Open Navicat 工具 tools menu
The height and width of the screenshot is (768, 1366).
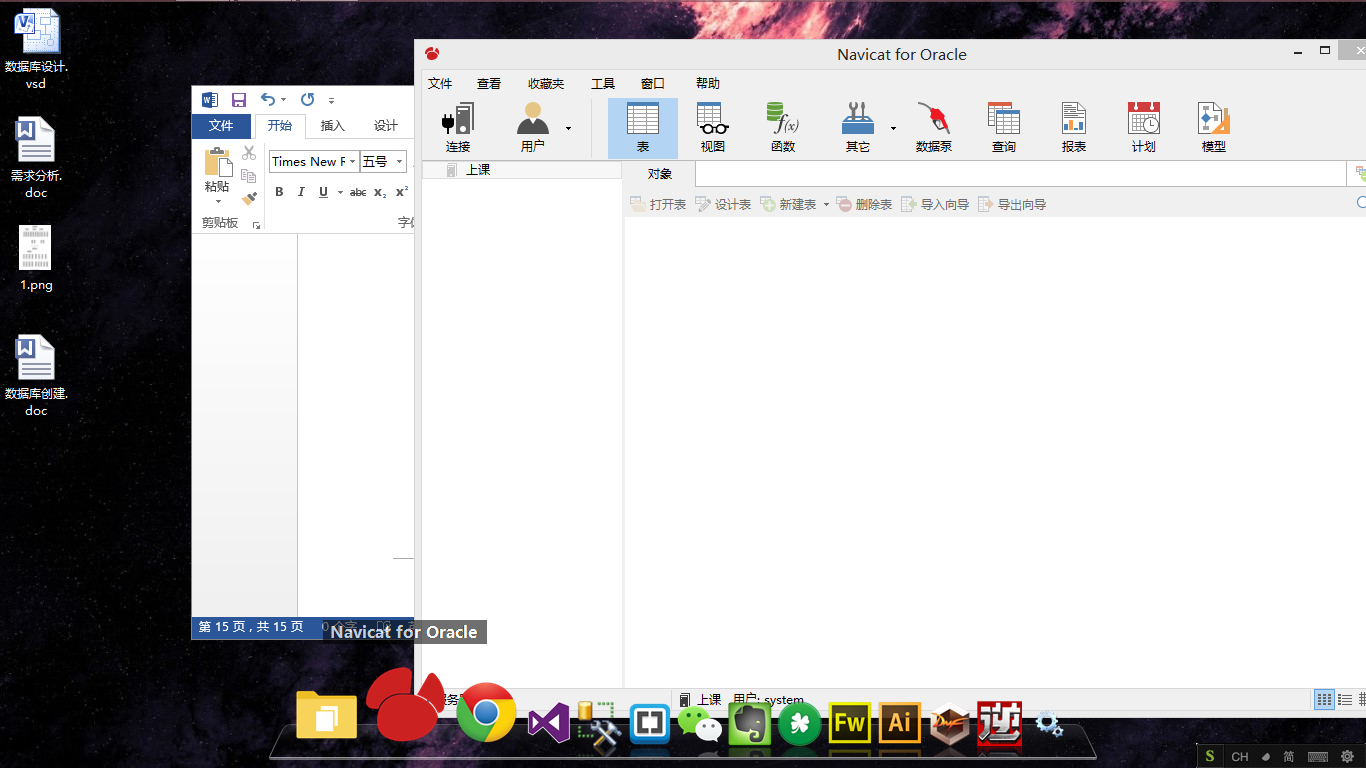pos(603,84)
